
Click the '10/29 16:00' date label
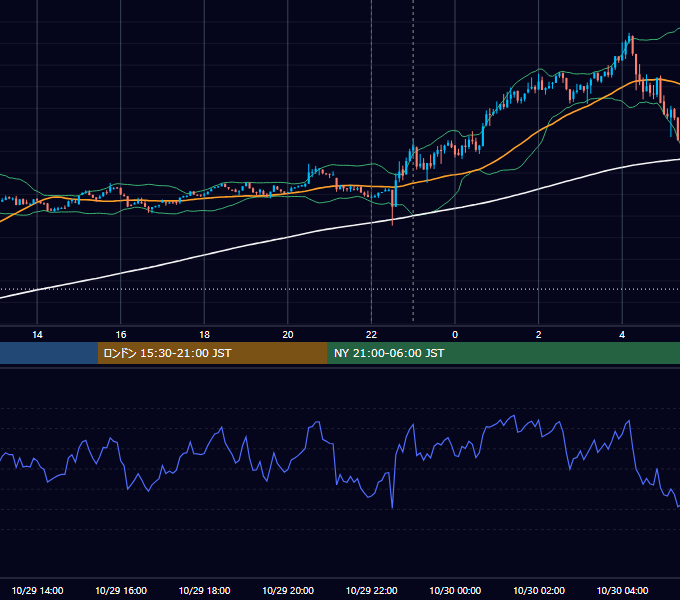[x=121, y=590]
